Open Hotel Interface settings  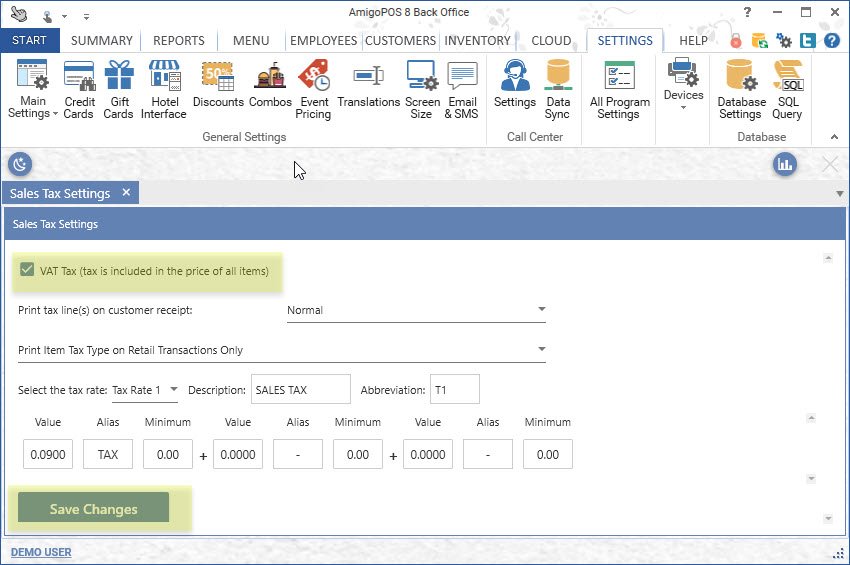pyautogui.click(x=163, y=90)
